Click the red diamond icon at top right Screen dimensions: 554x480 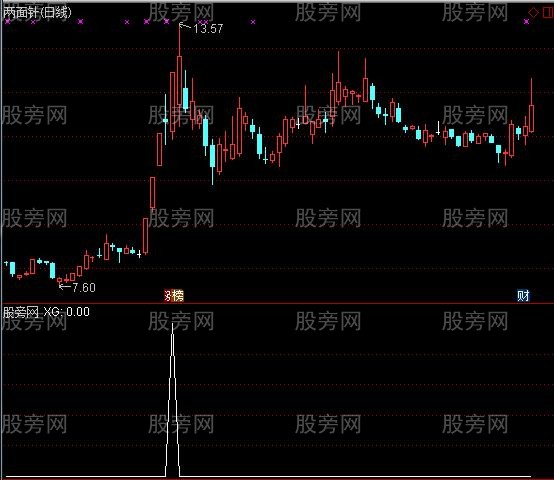point(533,12)
